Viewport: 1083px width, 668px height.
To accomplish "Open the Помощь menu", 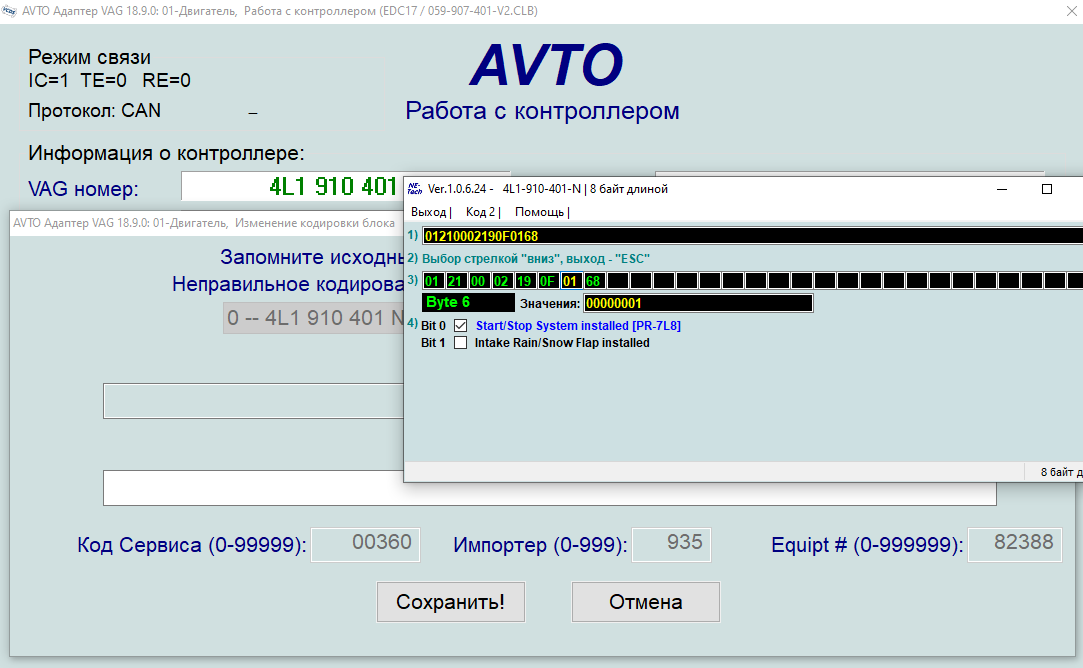I will pyautogui.click(x=539, y=212).
